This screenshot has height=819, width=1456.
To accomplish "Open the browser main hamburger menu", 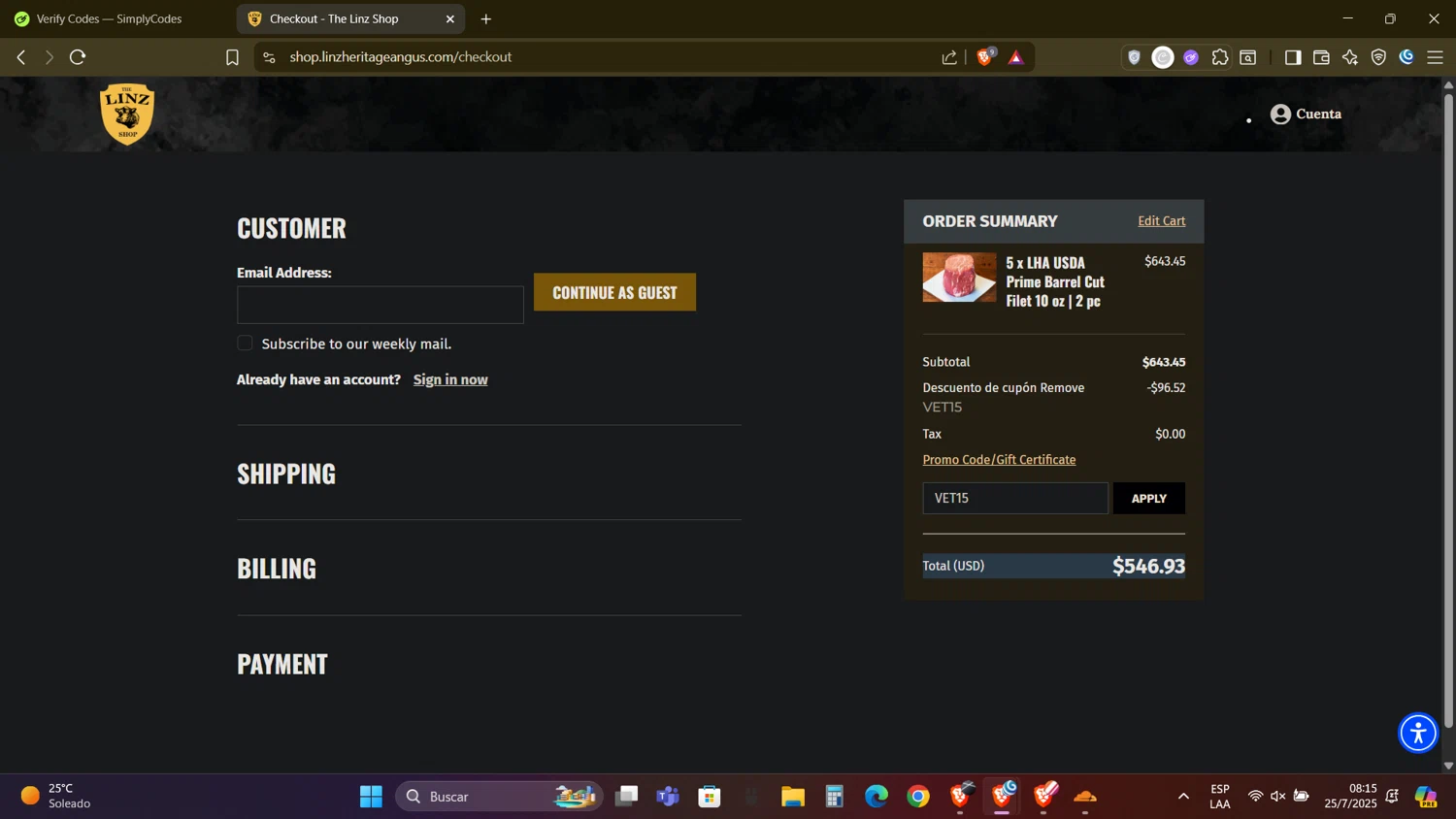I will [1435, 57].
